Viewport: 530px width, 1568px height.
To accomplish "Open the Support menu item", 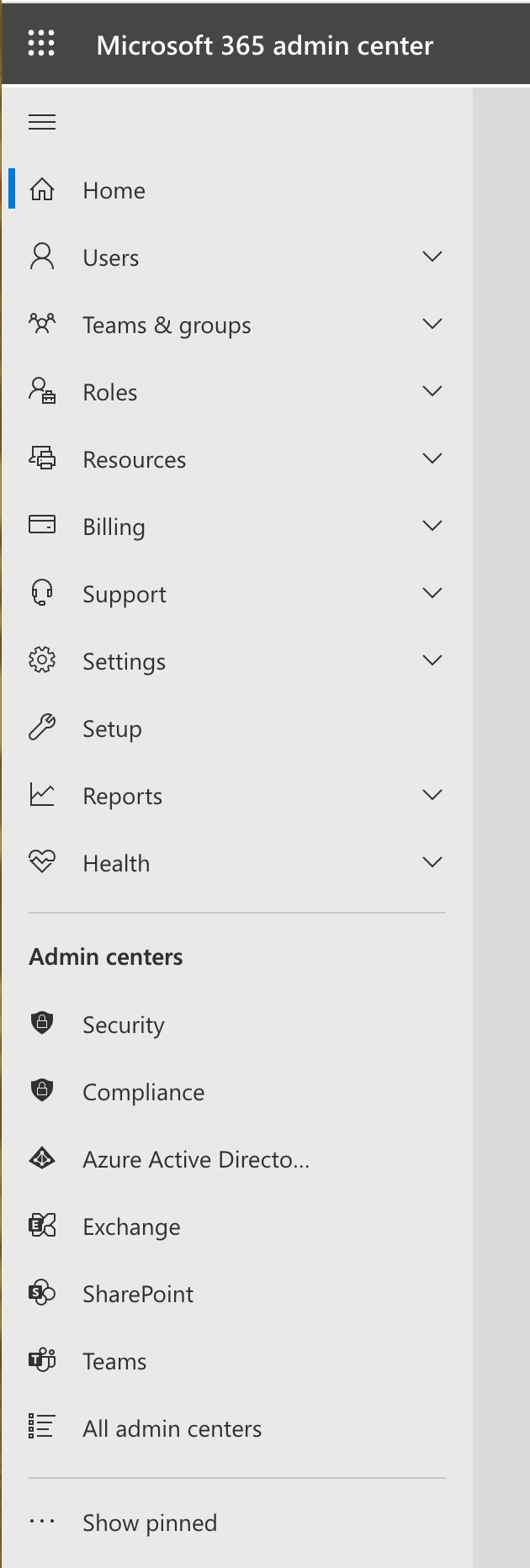I will (125, 594).
